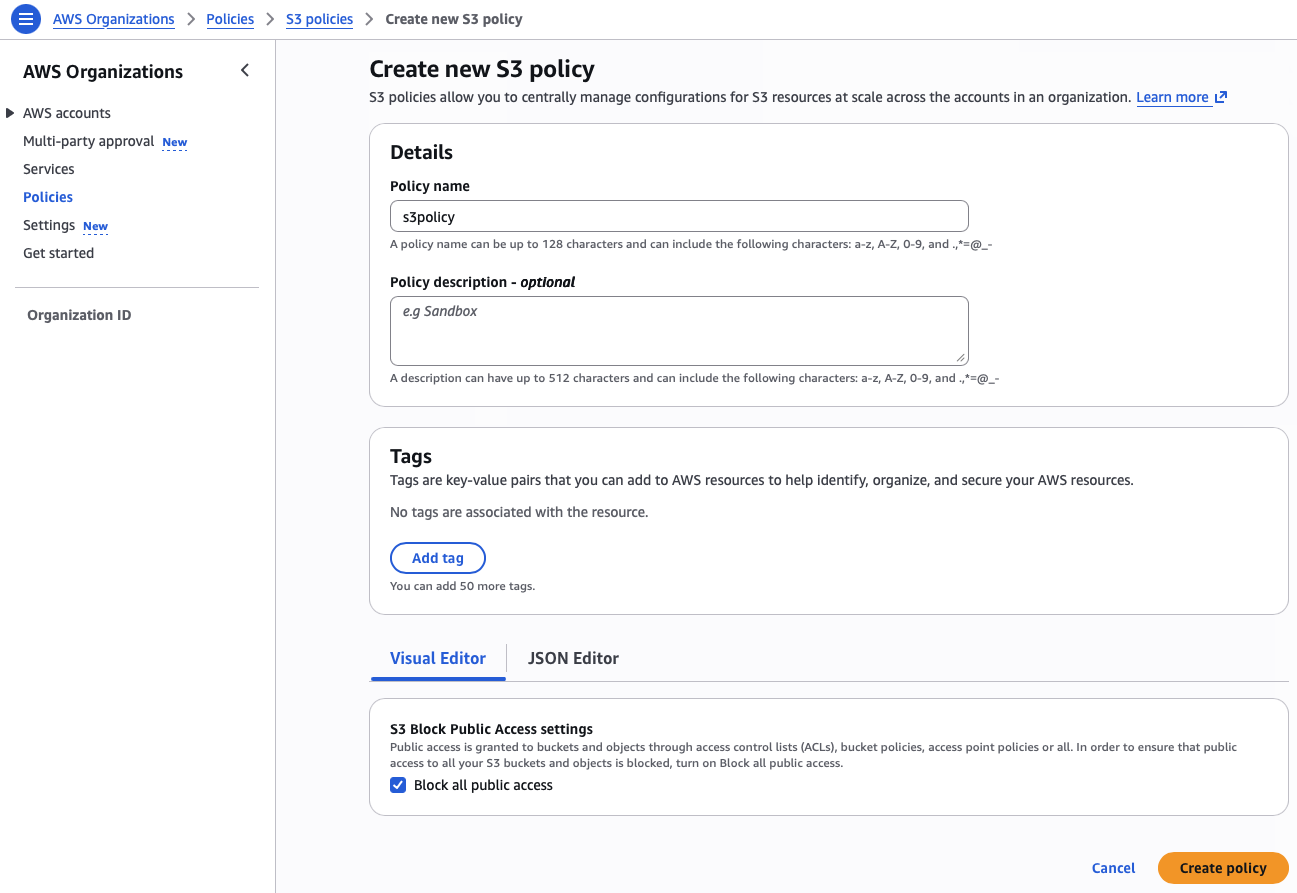Open the hamburger navigation menu icon

(x=26, y=19)
